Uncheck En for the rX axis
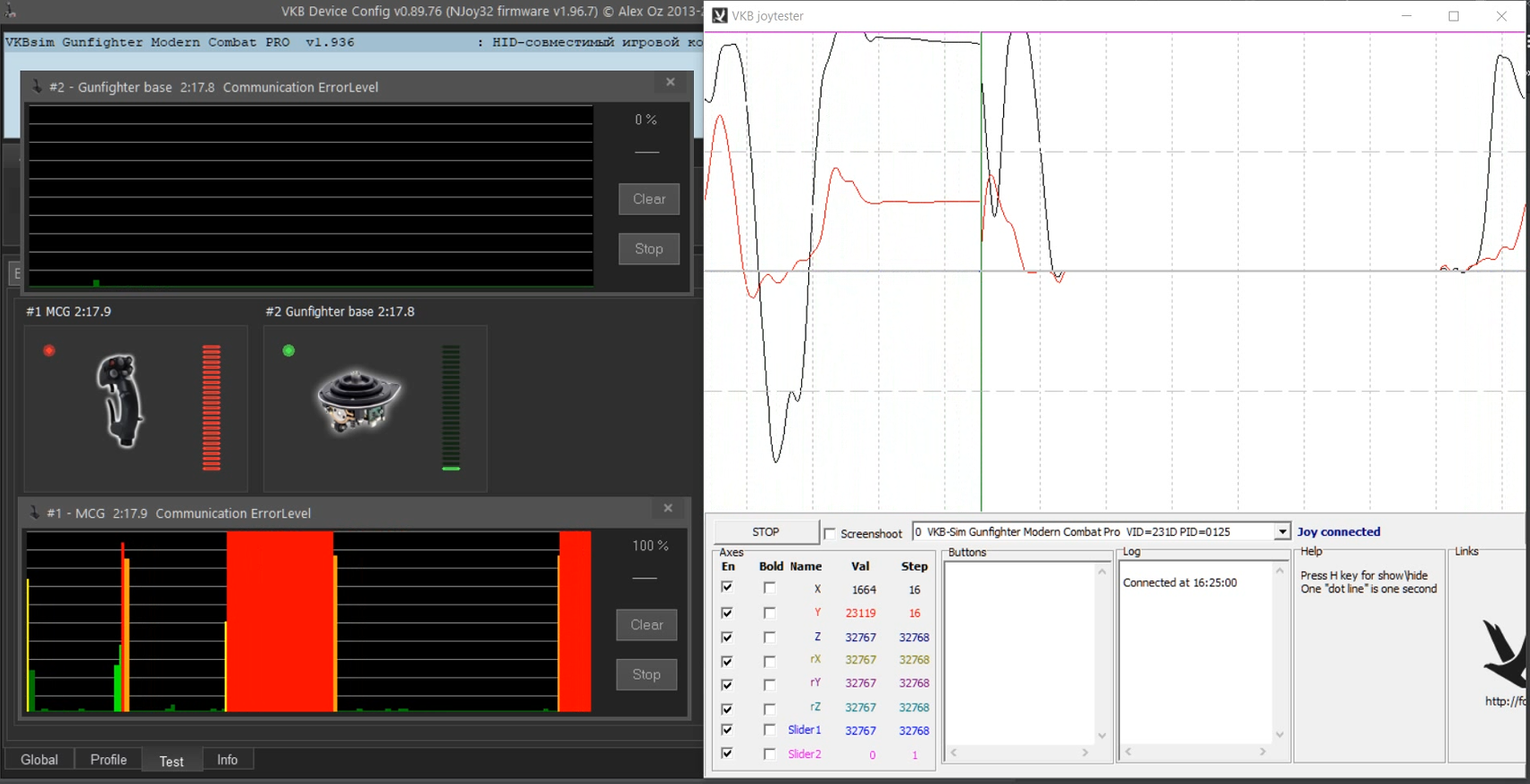 [727, 661]
